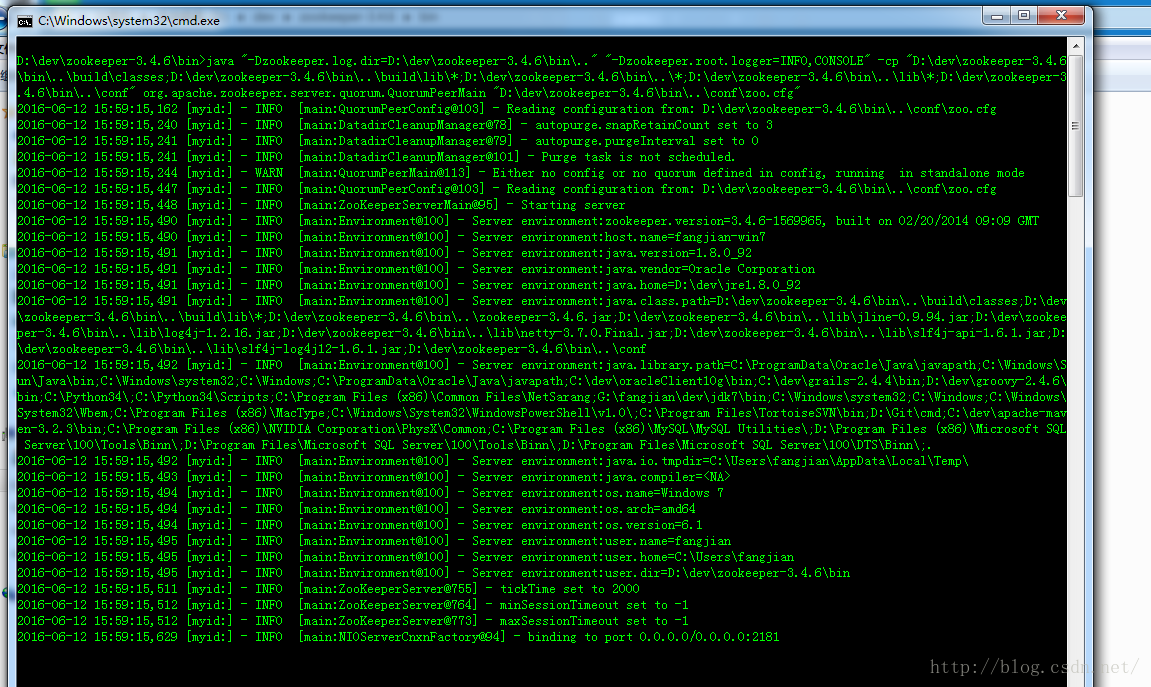Click '[main:DatadirCleanupManager@78]' source tag
This screenshot has height=687, width=1151.
pyautogui.click(x=404, y=125)
